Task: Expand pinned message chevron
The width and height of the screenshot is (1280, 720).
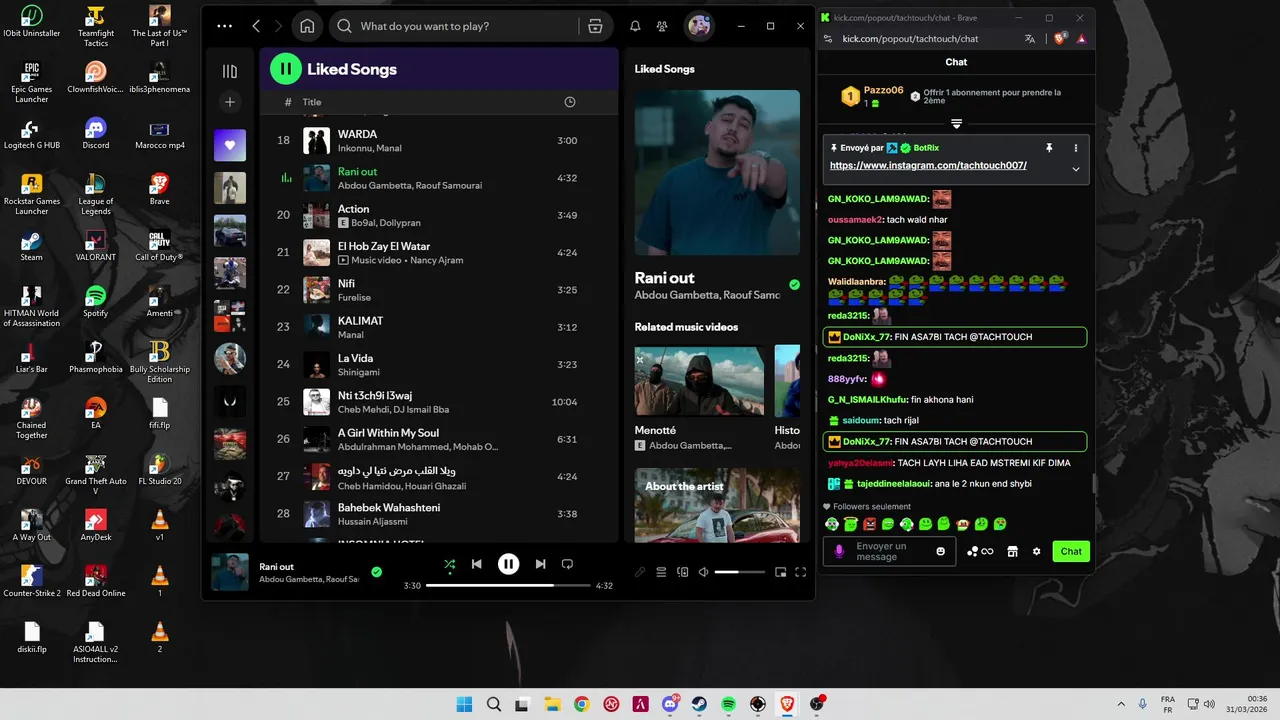Action: point(1076,169)
